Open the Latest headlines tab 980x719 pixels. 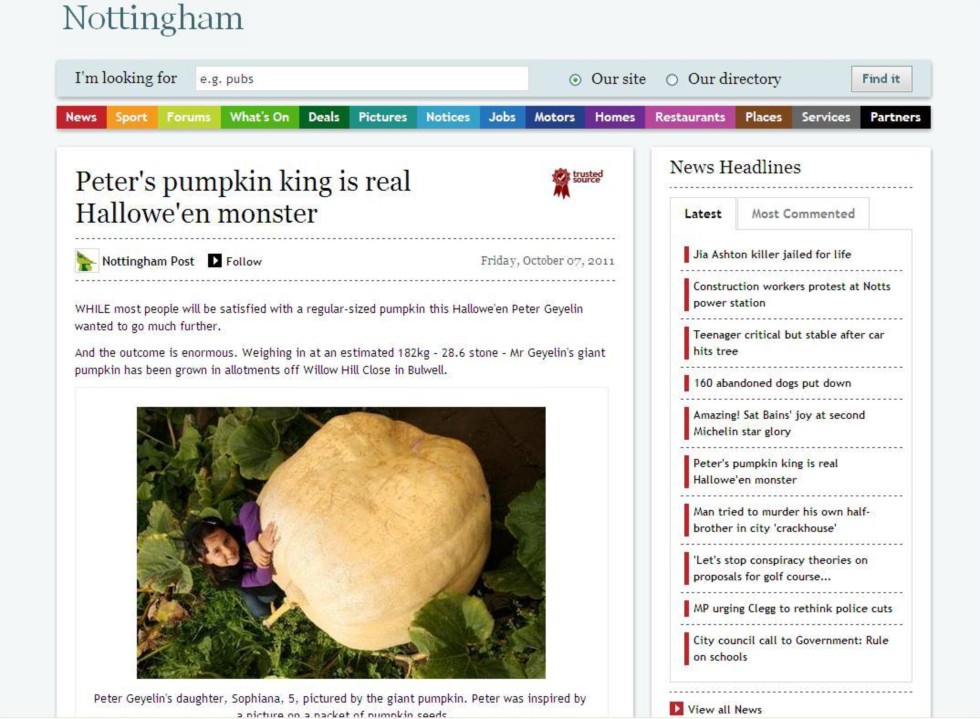703,214
